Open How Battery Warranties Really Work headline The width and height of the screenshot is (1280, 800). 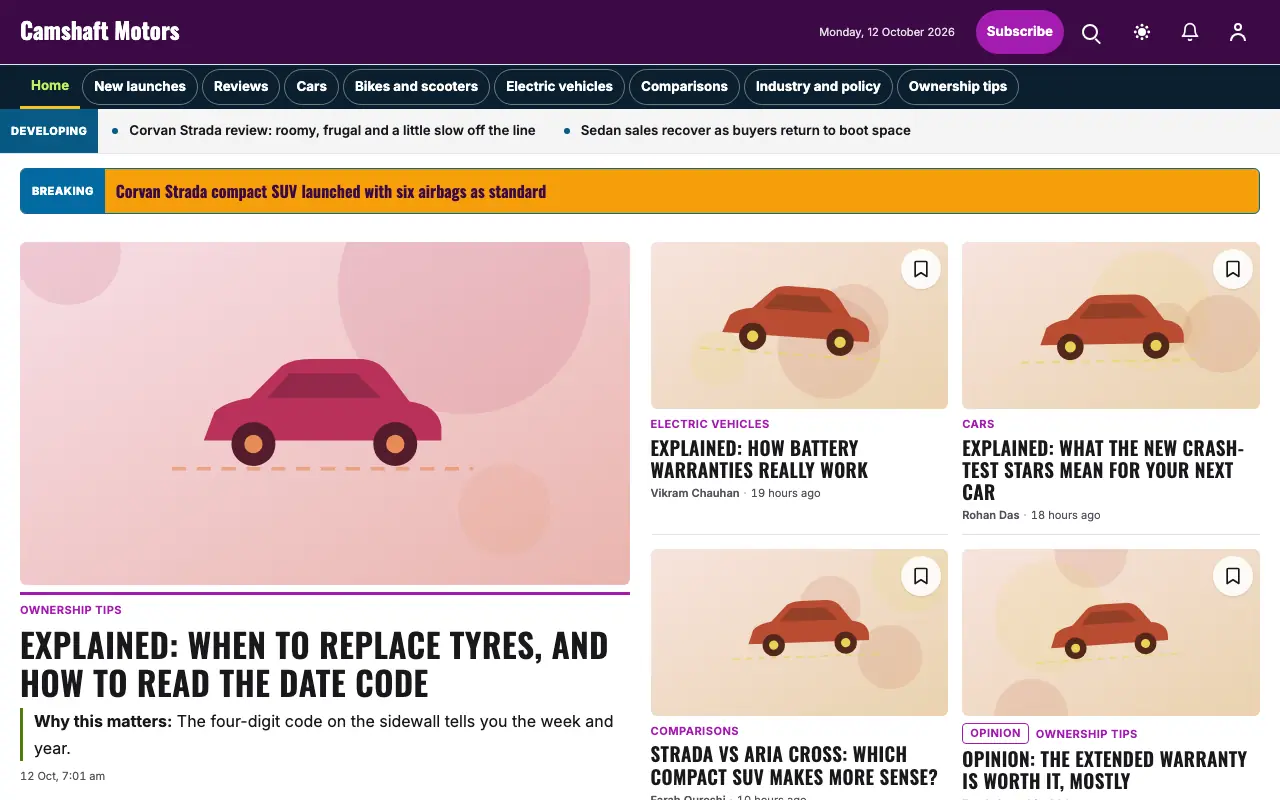pyautogui.click(x=759, y=459)
